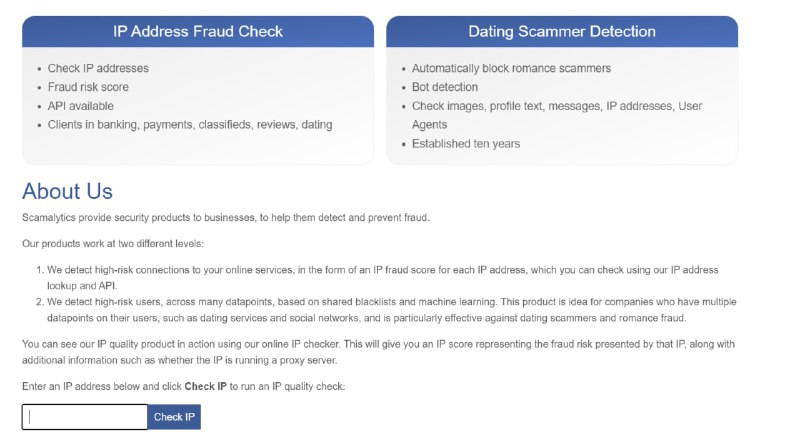Screen dimensions: 800x441
Task: Click the About Us heading
Action: coord(67,191)
